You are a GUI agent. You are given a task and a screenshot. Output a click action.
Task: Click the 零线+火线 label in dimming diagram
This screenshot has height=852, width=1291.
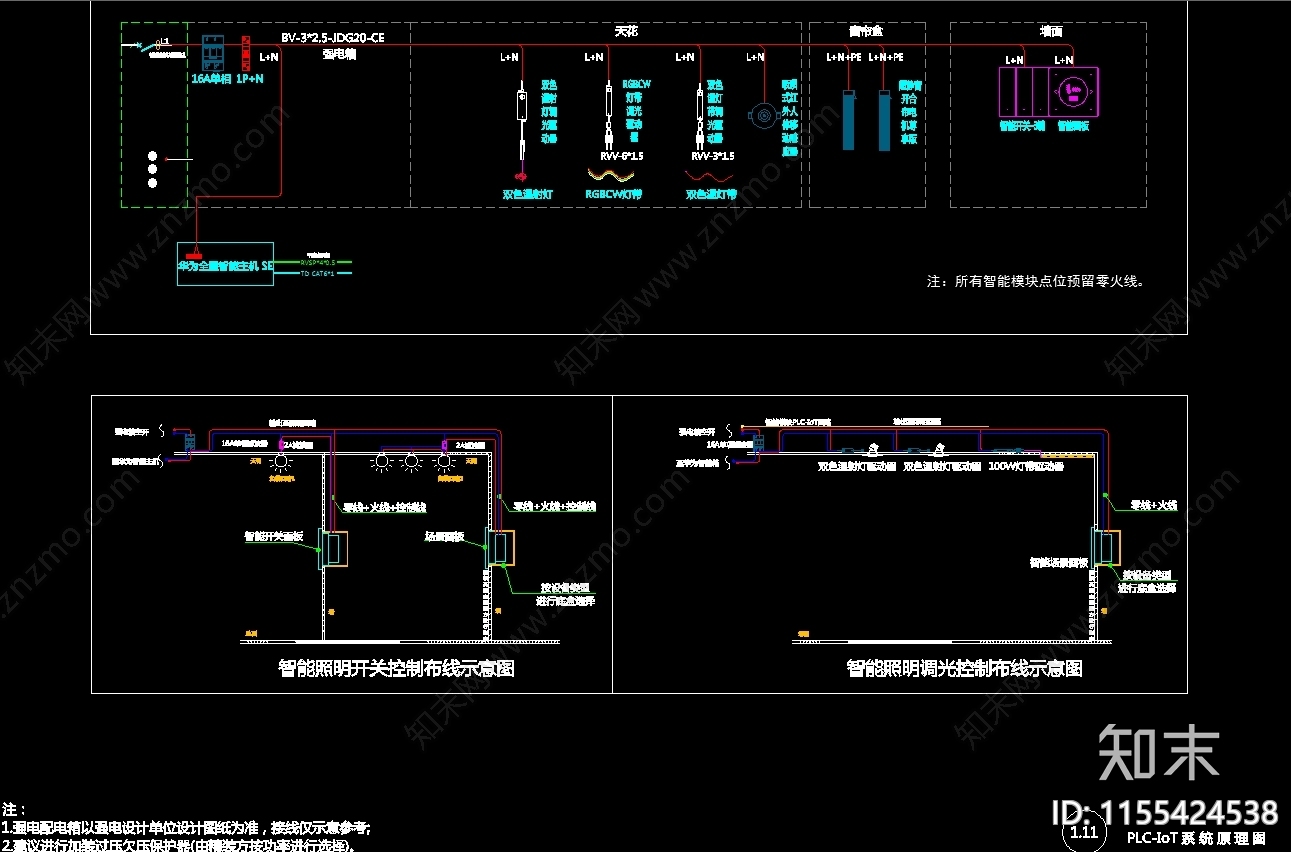pos(1153,506)
